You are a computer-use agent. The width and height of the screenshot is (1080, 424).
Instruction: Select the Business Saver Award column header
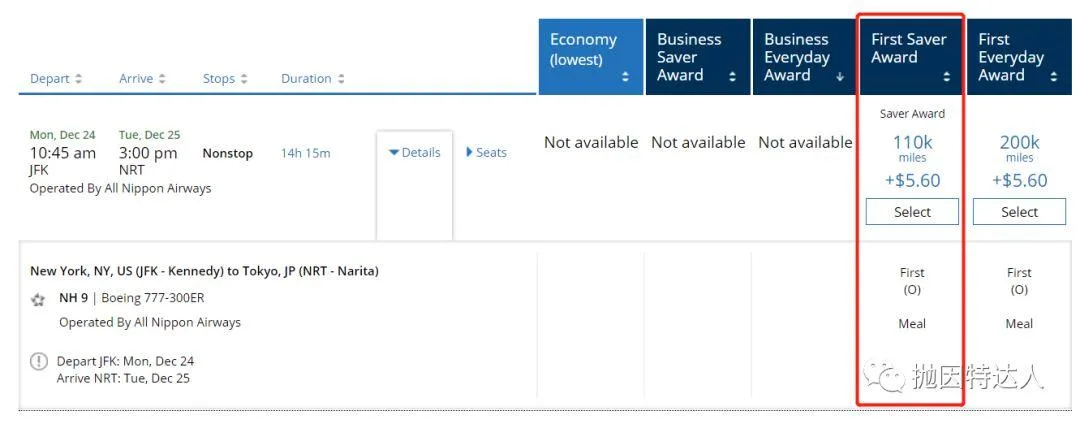[x=697, y=56]
